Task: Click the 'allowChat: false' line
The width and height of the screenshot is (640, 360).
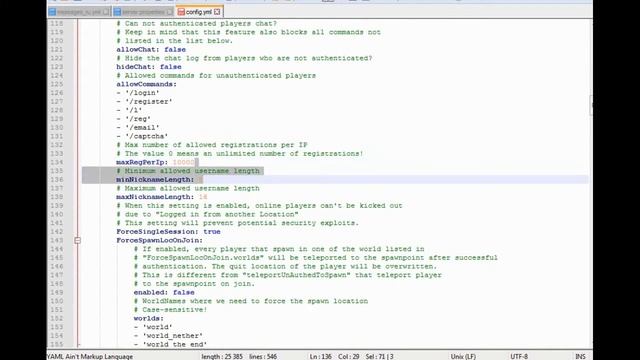Action: point(151,49)
